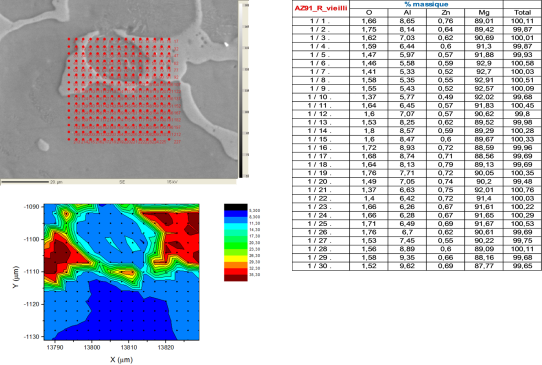The height and width of the screenshot is (365, 542).
Task: Select row label 1 / 1 .
Action: click(x=320, y=21)
